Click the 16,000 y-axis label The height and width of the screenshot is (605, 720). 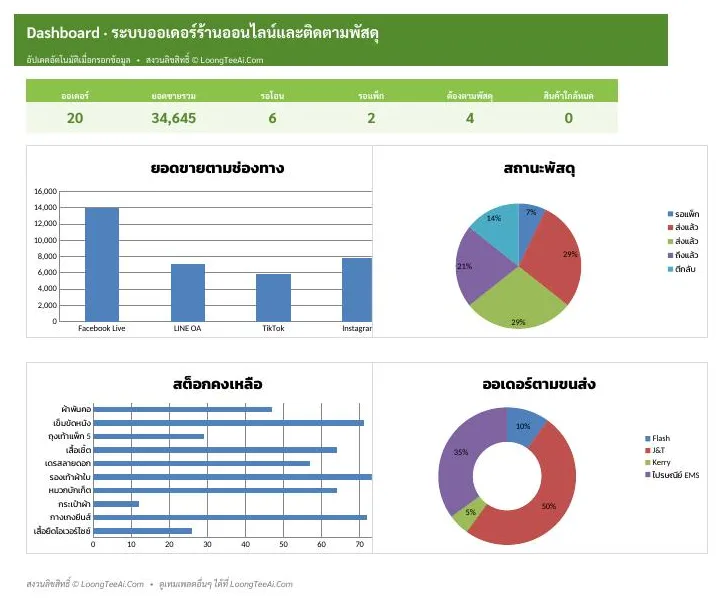point(45,191)
